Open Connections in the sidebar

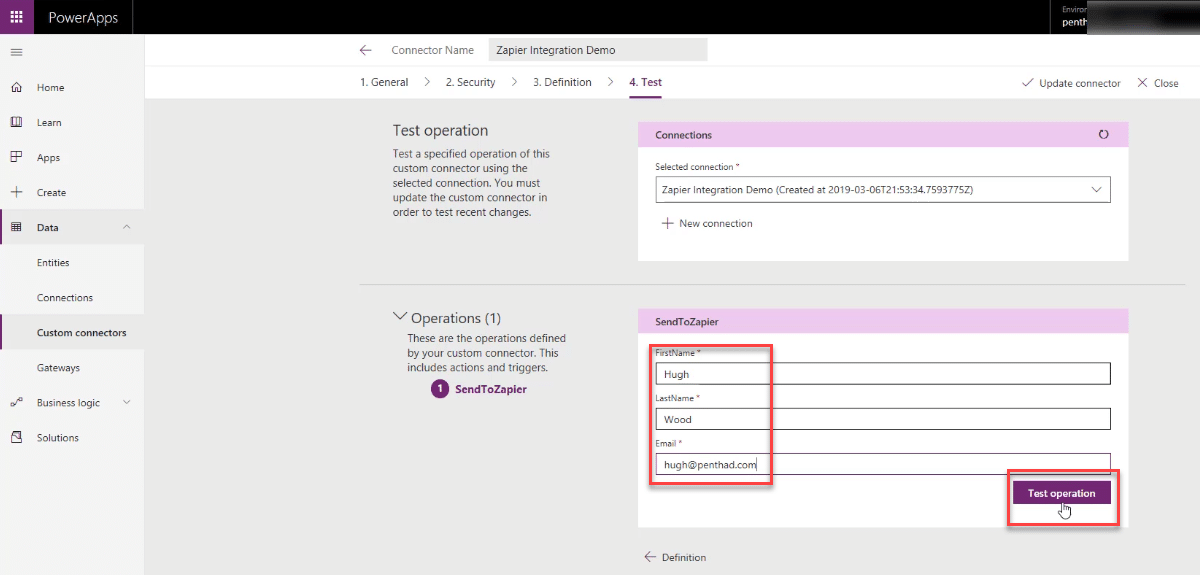(65, 298)
